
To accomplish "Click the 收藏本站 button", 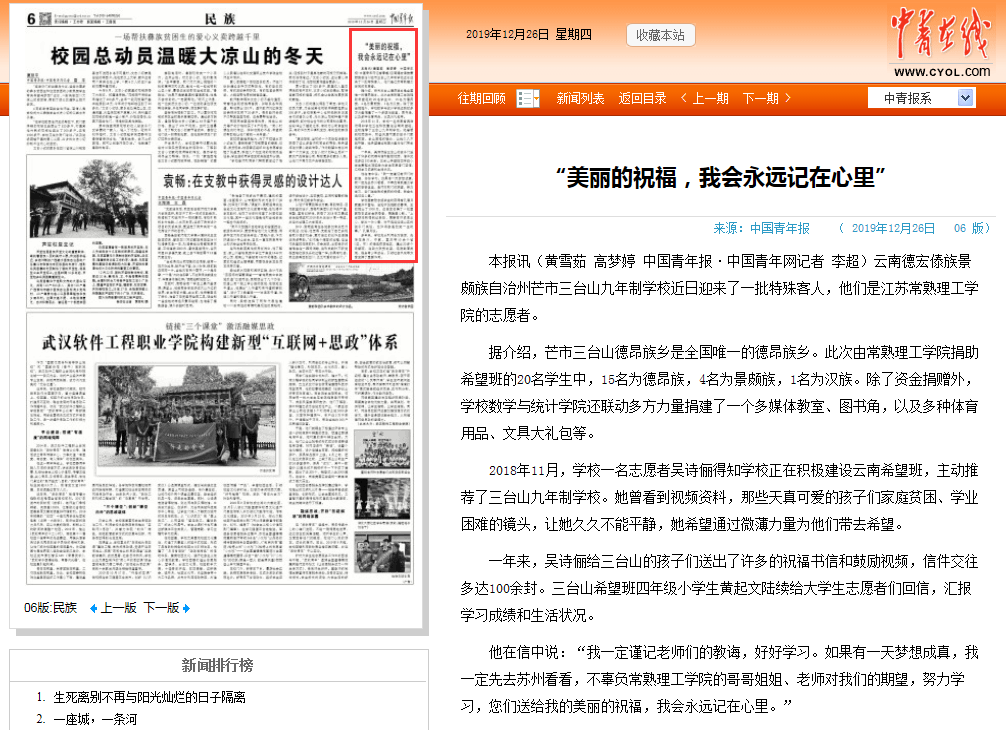I will [660, 35].
